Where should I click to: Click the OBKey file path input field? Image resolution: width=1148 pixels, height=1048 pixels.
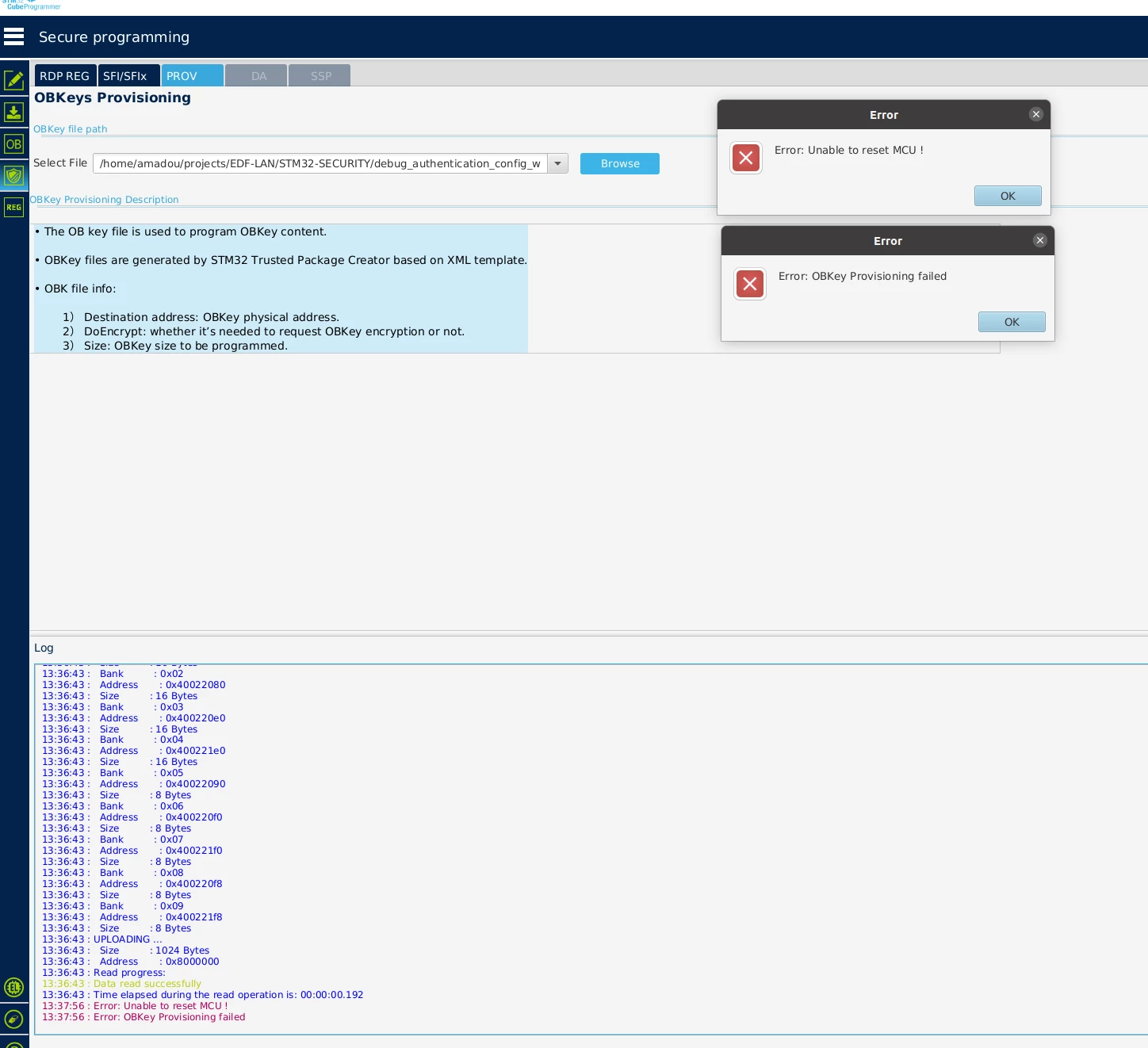coord(320,163)
